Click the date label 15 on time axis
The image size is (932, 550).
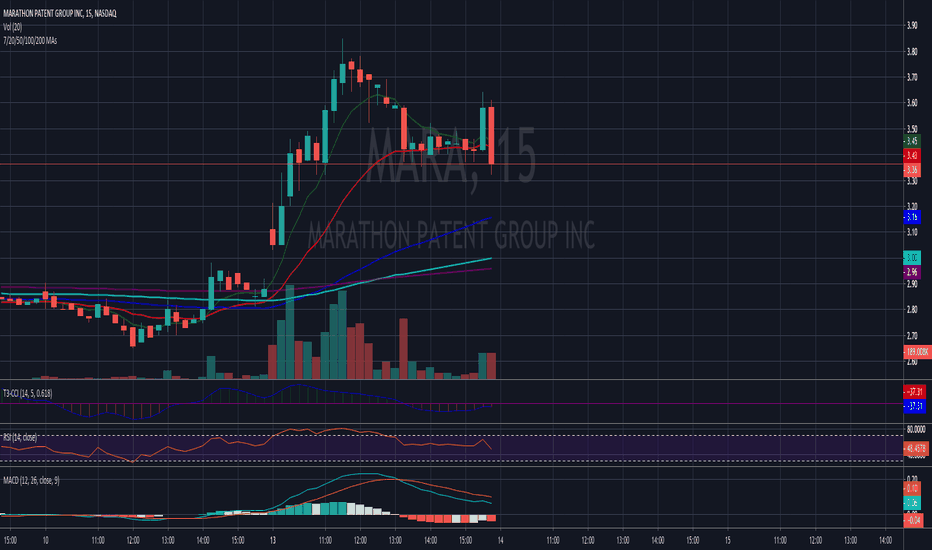point(728,540)
